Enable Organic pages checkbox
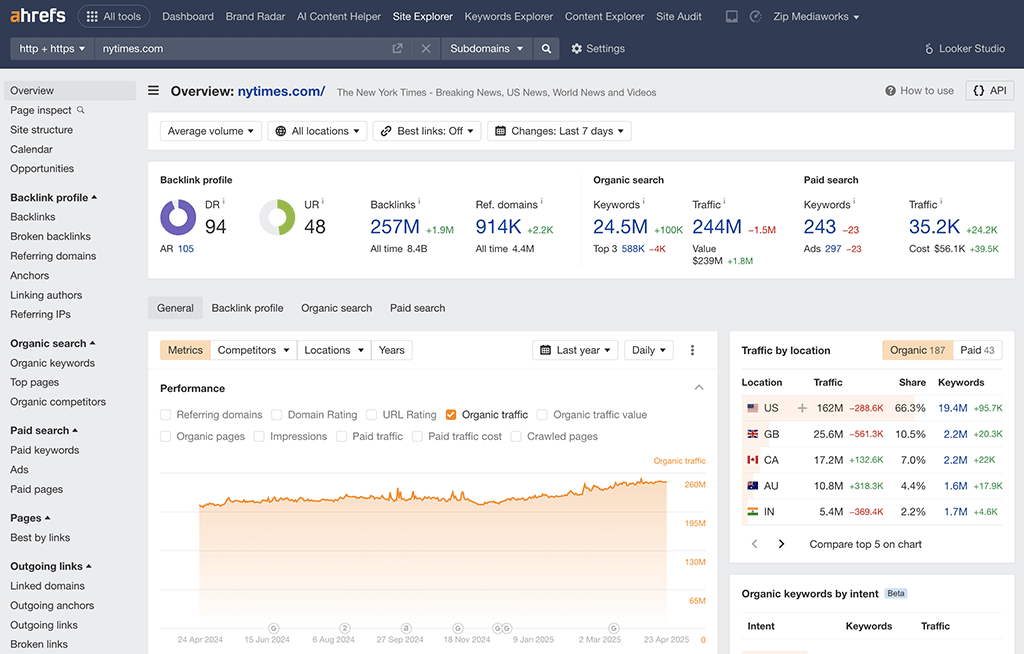 point(166,436)
